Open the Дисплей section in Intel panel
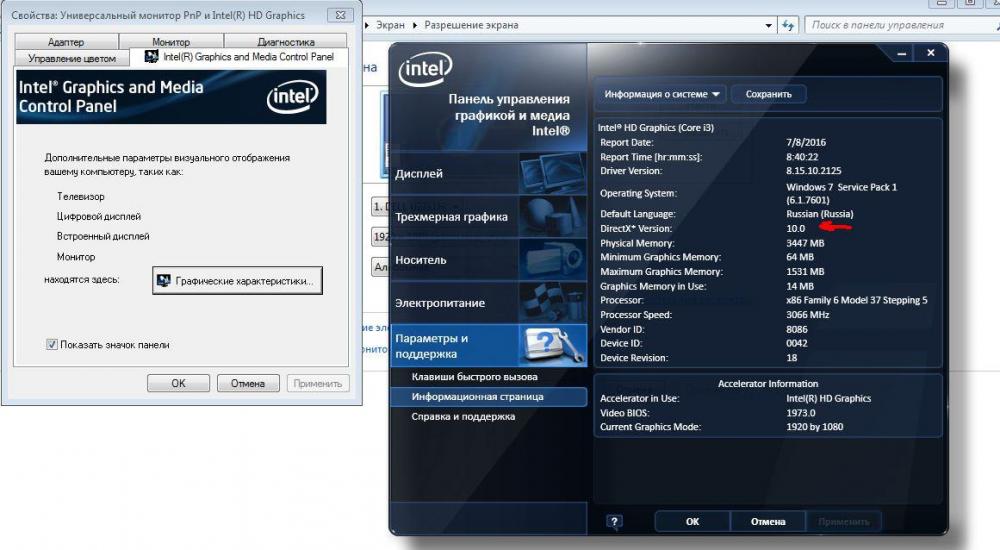This screenshot has width=1000, height=550. (x=488, y=174)
